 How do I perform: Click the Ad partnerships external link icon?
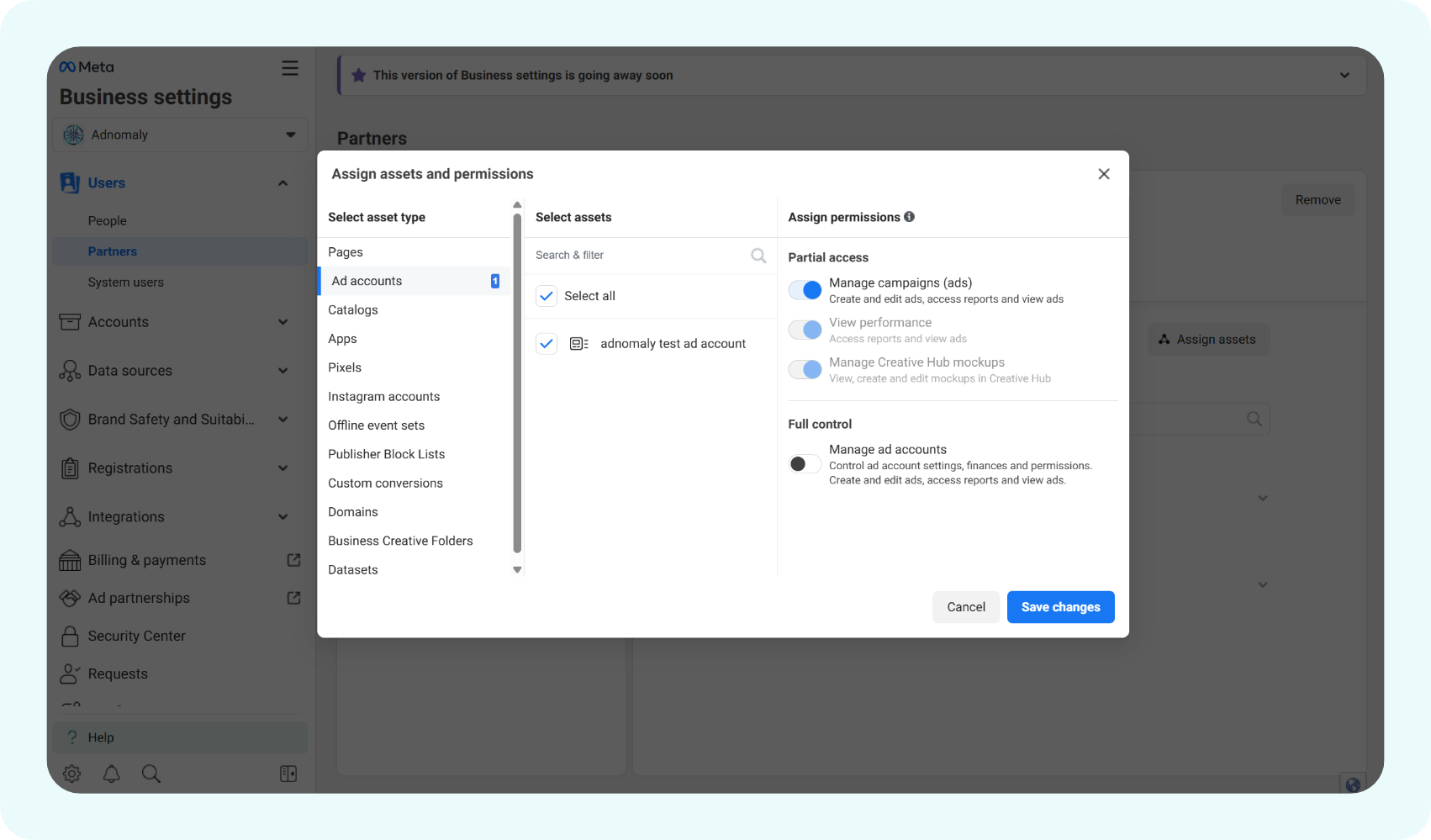293,598
